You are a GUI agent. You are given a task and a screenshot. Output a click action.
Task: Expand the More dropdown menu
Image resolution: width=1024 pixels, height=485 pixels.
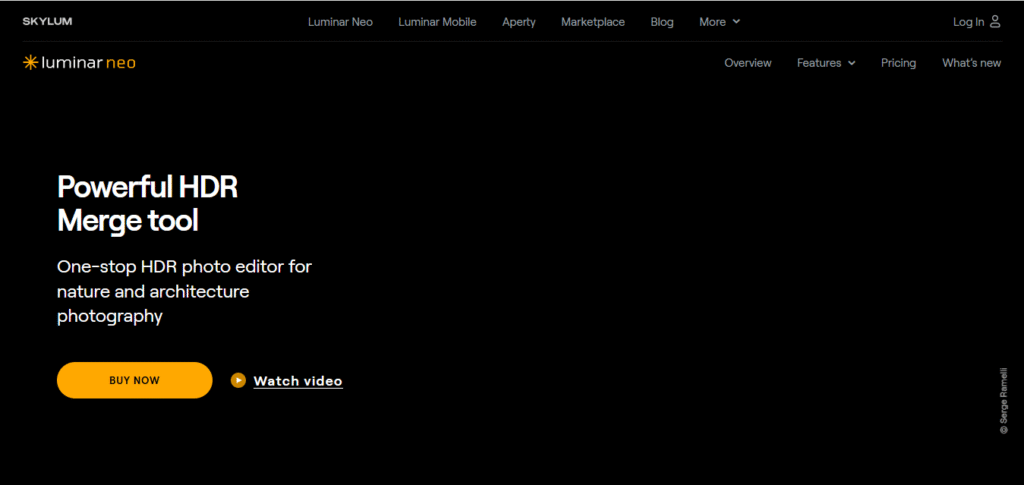click(720, 22)
